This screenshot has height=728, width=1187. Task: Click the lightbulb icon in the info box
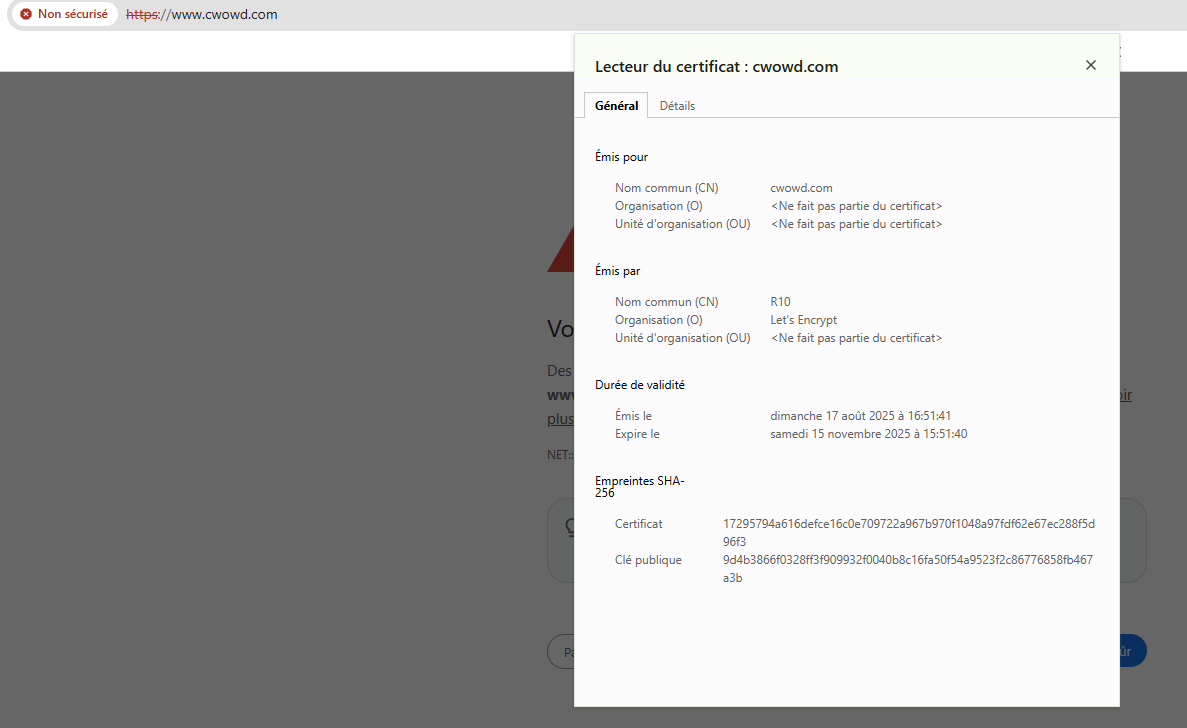(569, 526)
